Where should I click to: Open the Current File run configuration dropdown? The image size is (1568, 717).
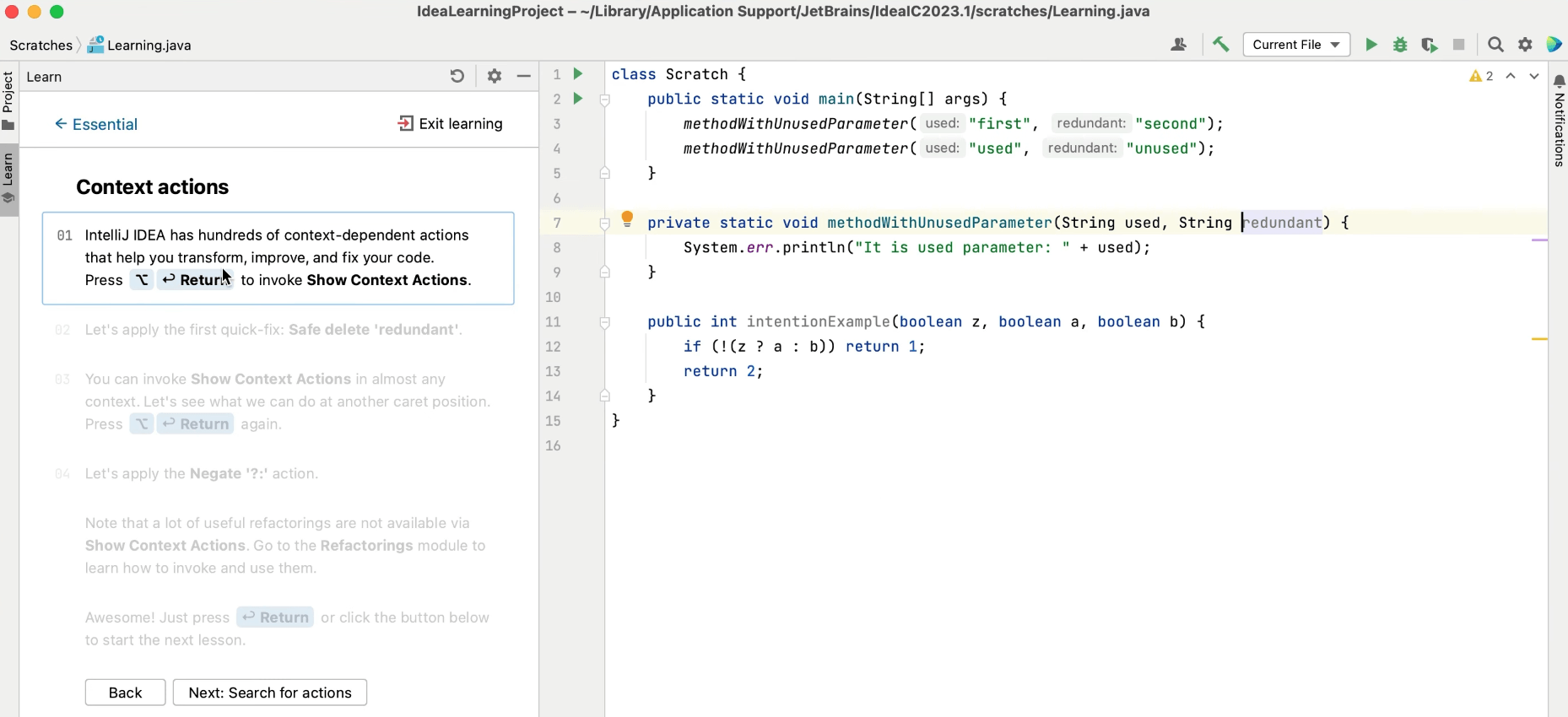click(x=1295, y=45)
